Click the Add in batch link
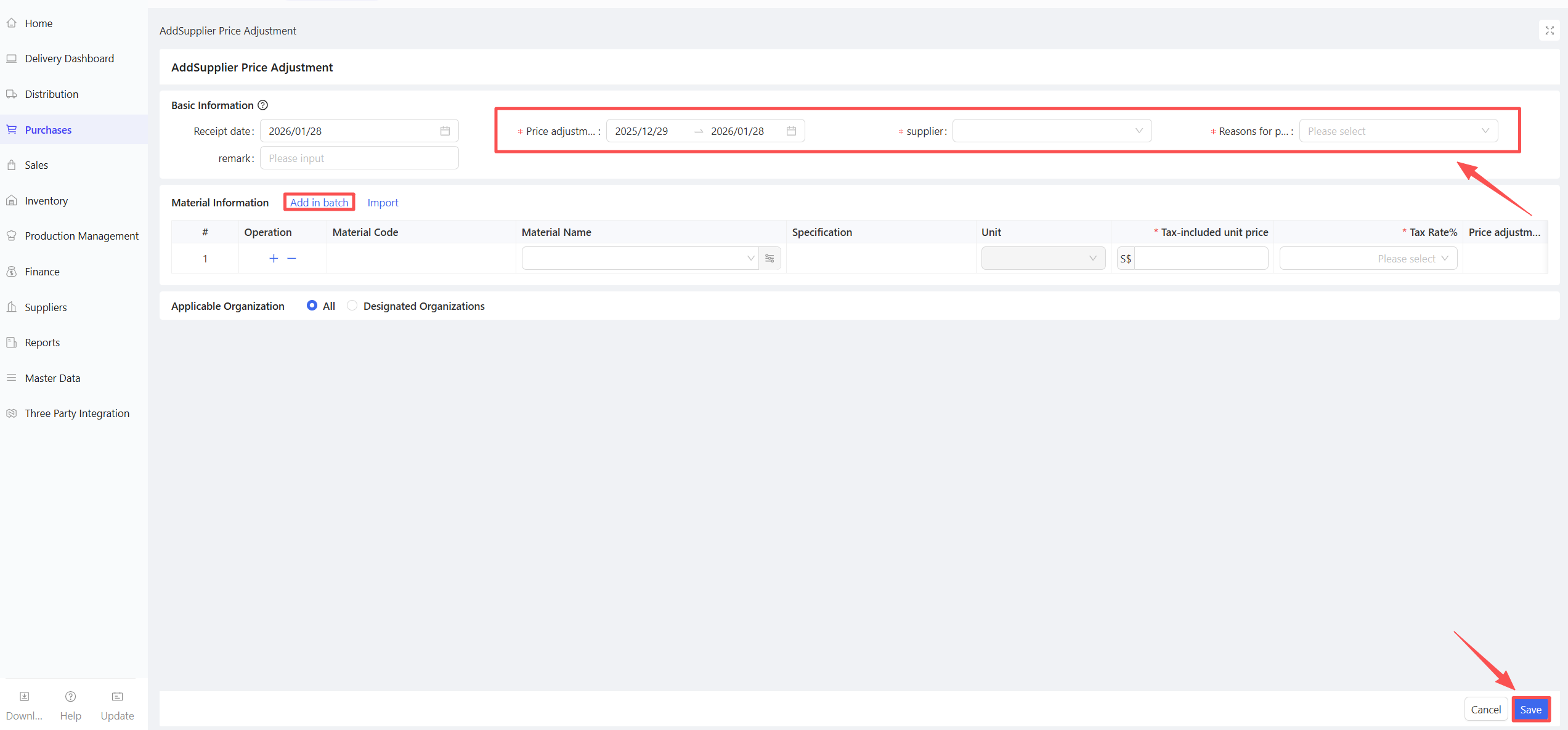This screenshot has width=1568, height=730. pos(319,203)
